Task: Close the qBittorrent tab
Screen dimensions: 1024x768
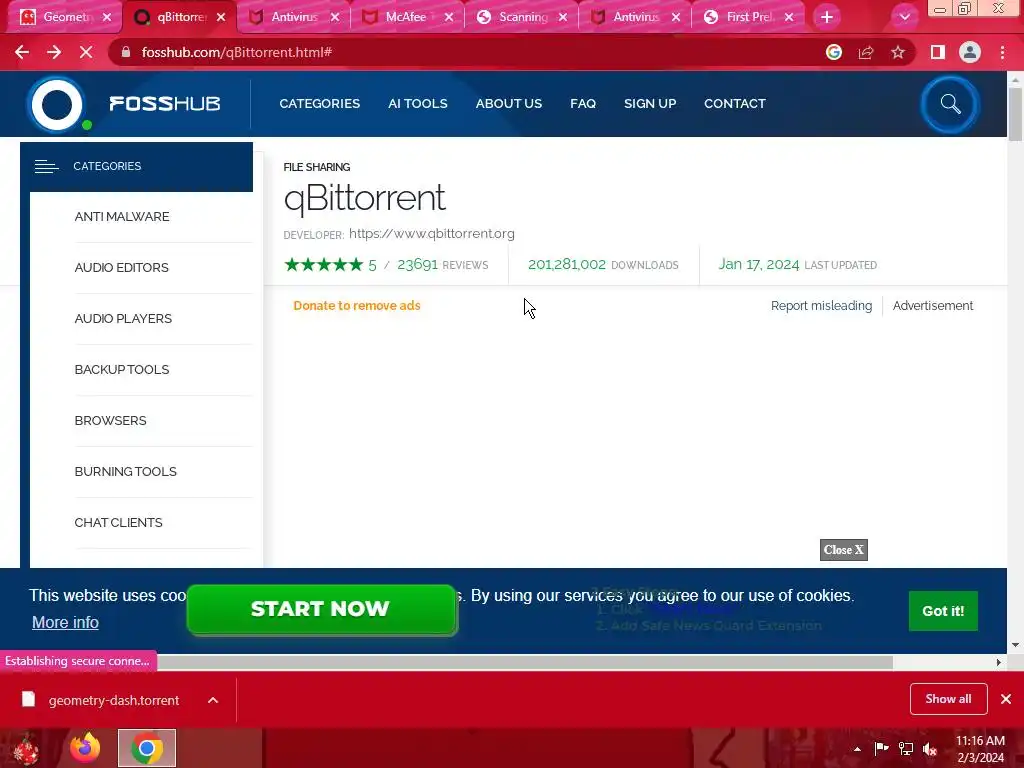Action: 221,17
